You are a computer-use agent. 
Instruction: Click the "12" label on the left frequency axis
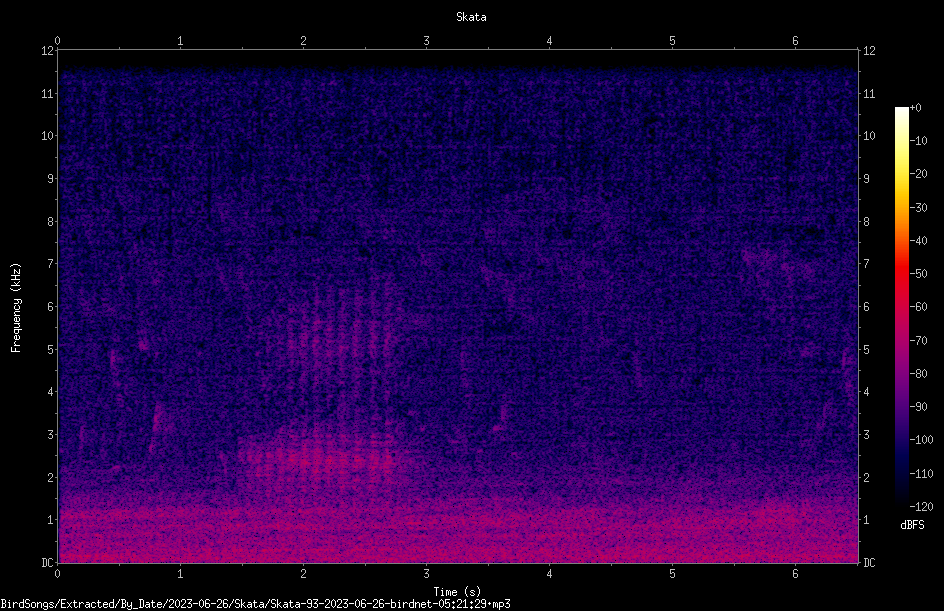[47, 51]
